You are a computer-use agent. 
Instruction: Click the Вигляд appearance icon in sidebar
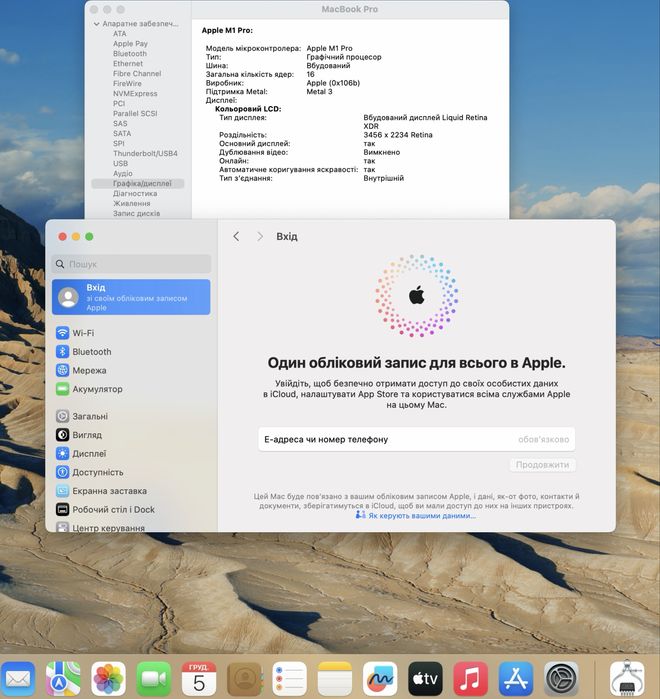click(x=62, y=435)
